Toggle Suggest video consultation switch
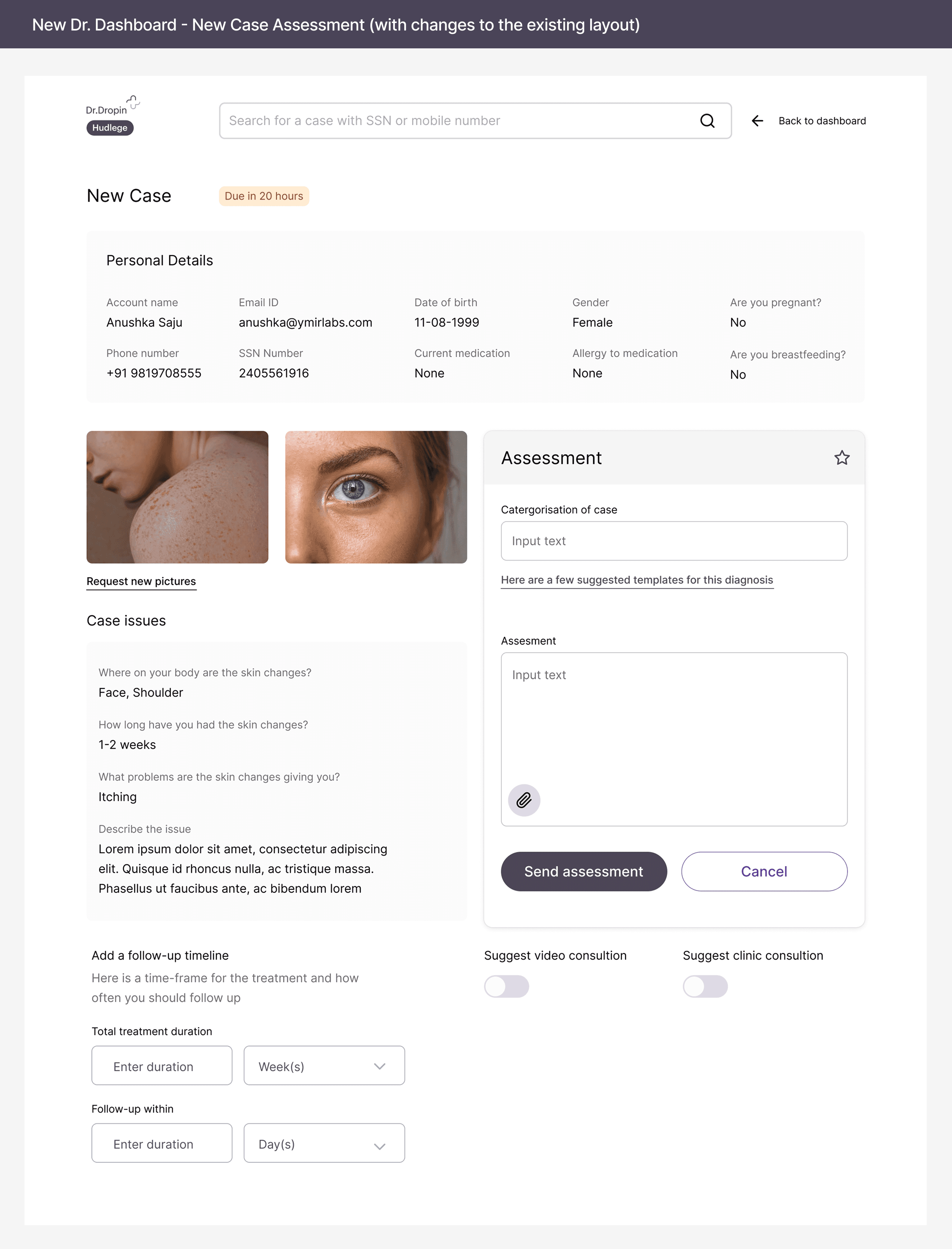Image resolution: width=952 pixels, height=1249 pixels. [506, 986]
